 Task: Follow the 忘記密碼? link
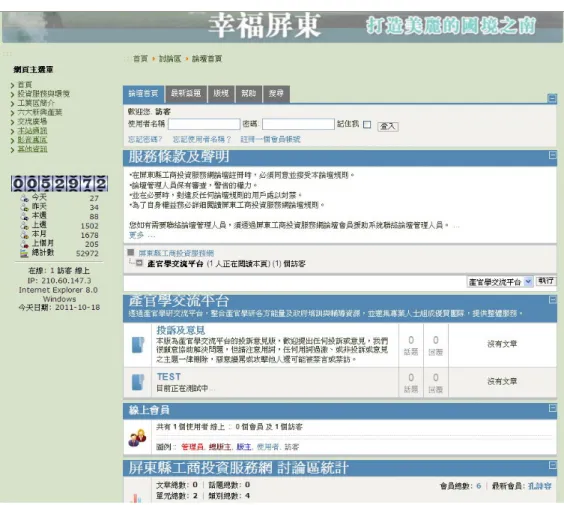pos(145,140)
